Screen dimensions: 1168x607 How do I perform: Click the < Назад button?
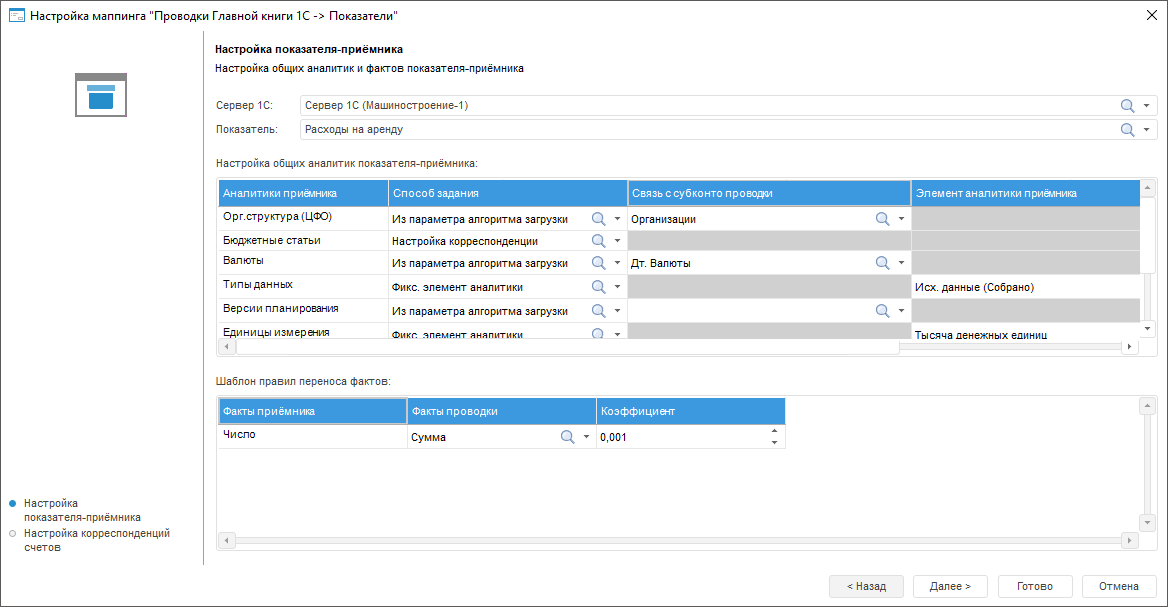click(866, 586)
